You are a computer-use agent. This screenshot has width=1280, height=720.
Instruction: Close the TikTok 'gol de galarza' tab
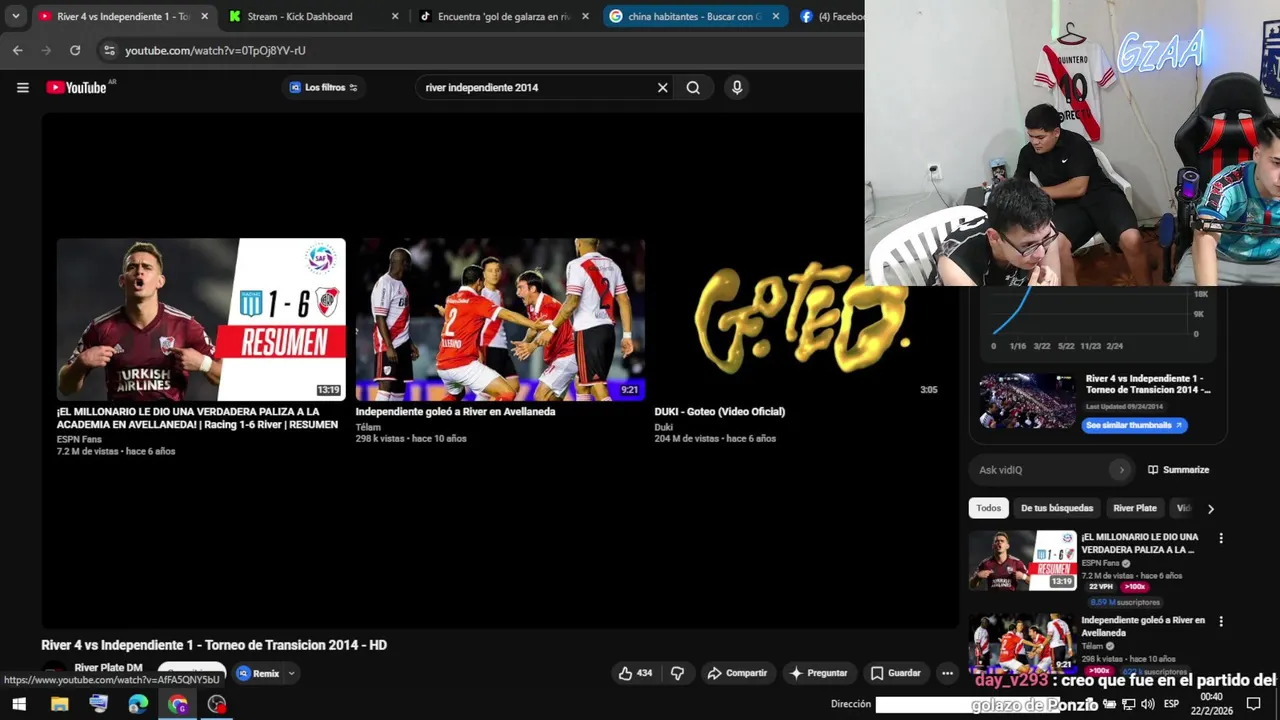pyautogui.click(x=585, y=16)
